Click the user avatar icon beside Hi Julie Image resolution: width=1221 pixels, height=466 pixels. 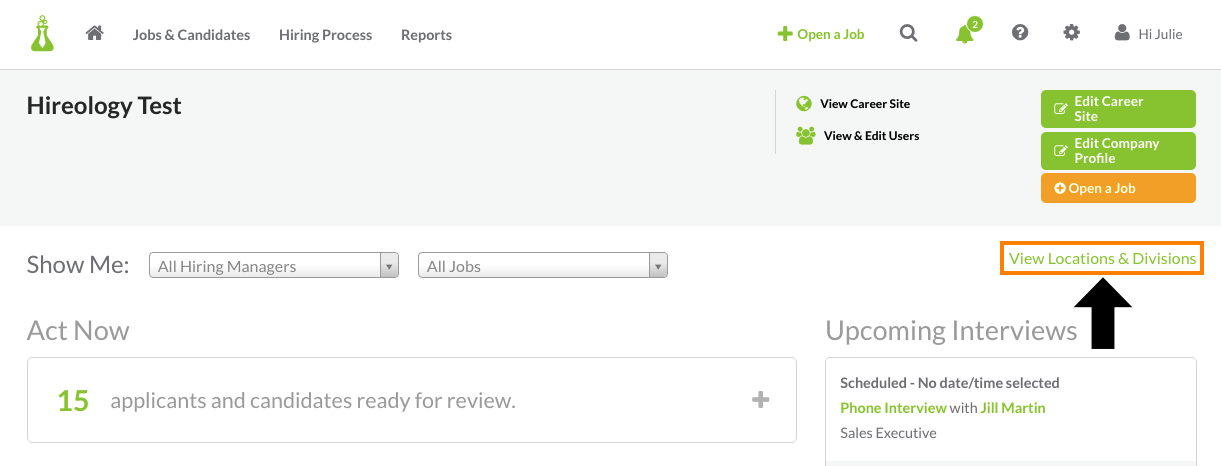1122,33
